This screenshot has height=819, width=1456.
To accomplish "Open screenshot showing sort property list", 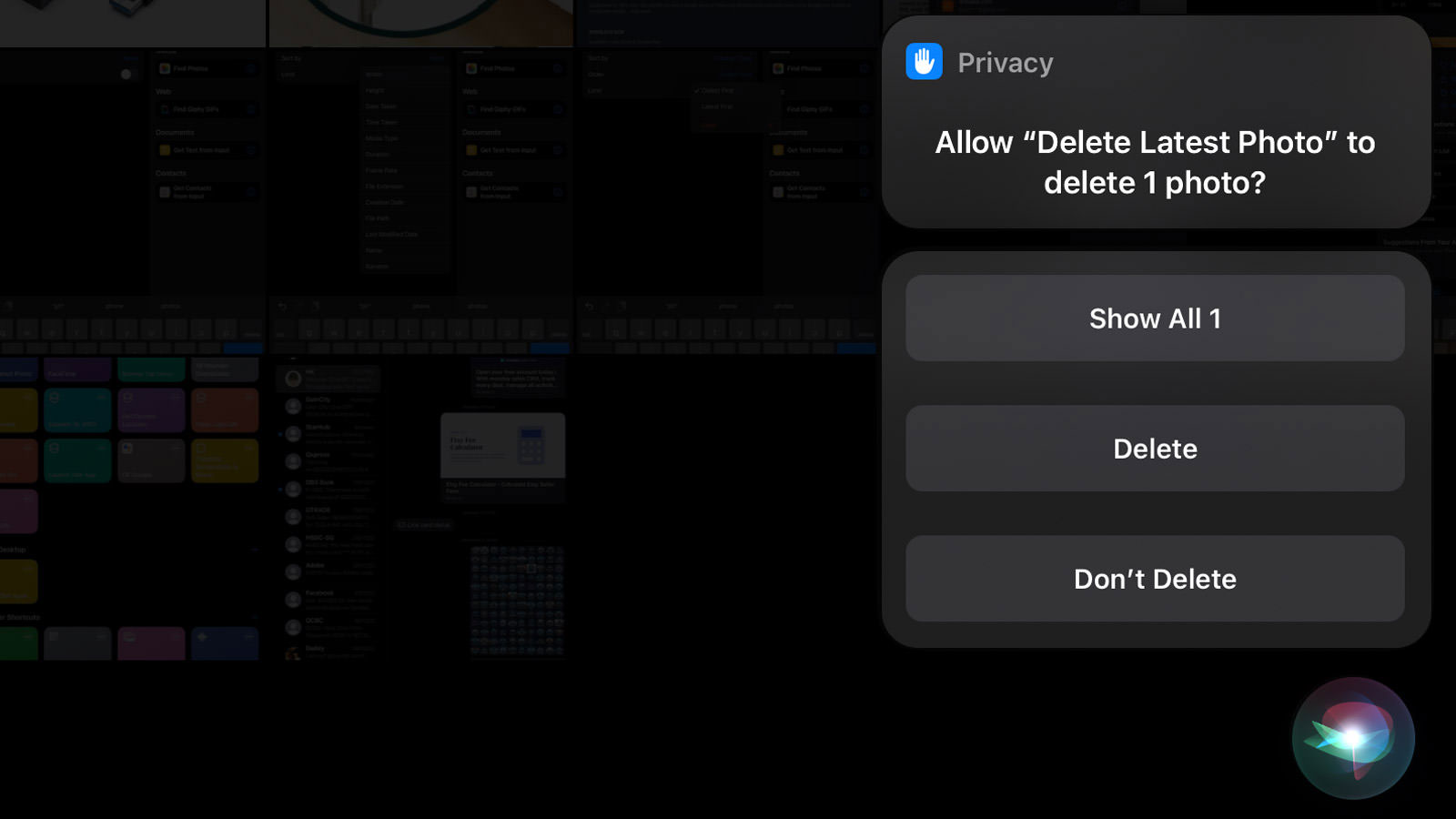I will [x=420, y=203].
